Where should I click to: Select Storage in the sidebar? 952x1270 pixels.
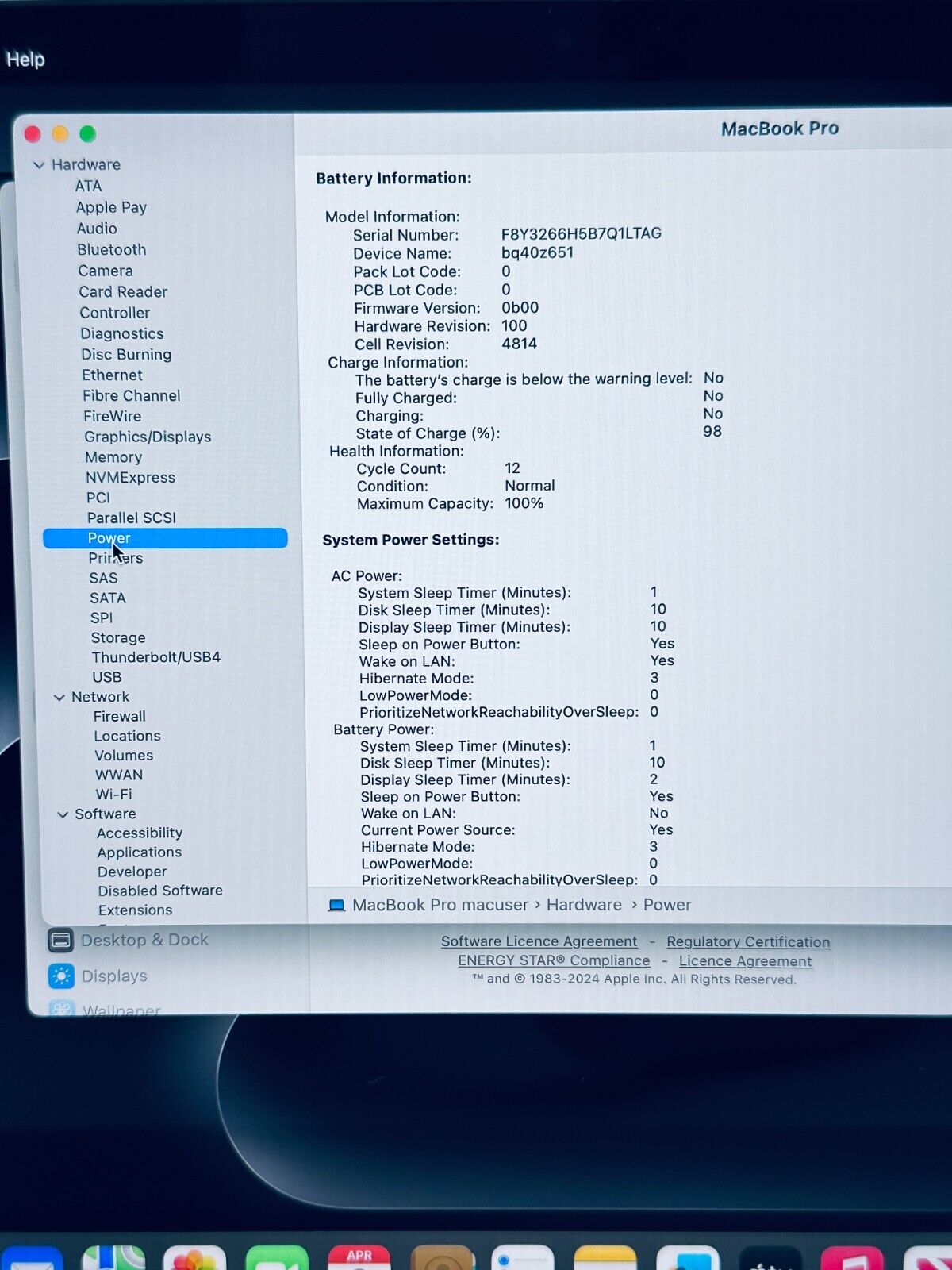[118, 637]
